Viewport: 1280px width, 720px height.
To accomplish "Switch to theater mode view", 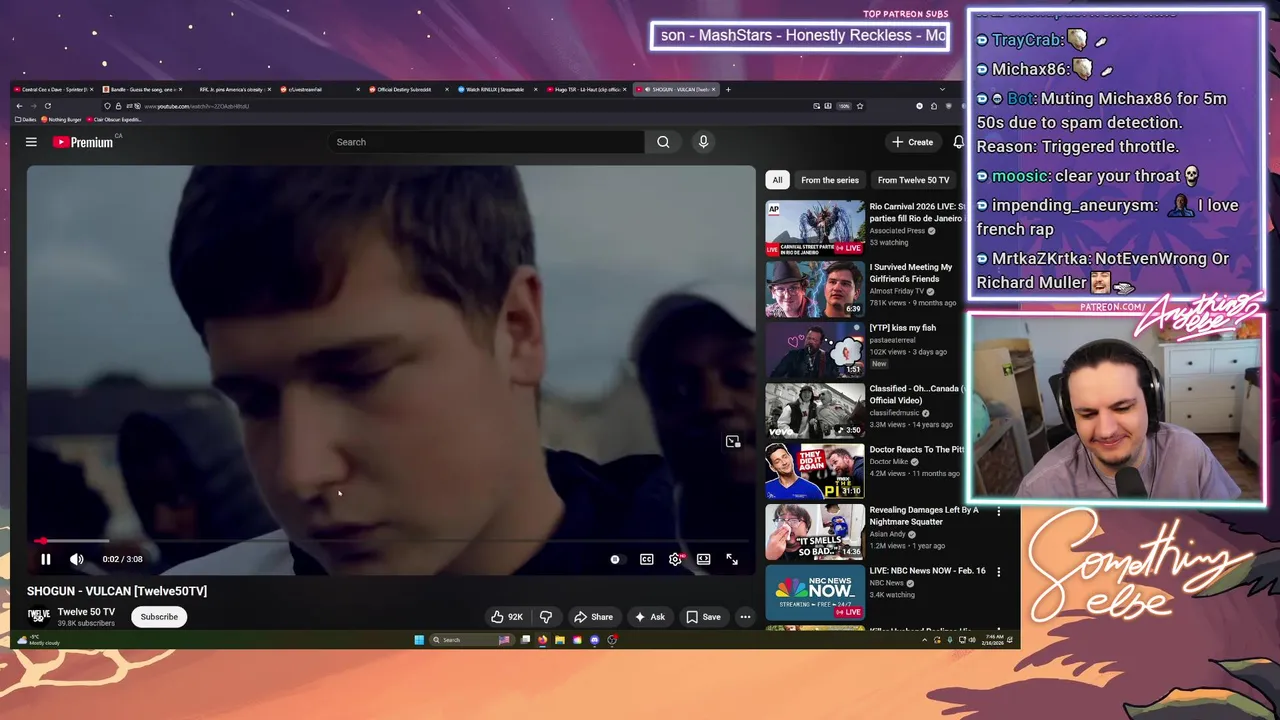I will pyautogui.click(x=704, y=559).
